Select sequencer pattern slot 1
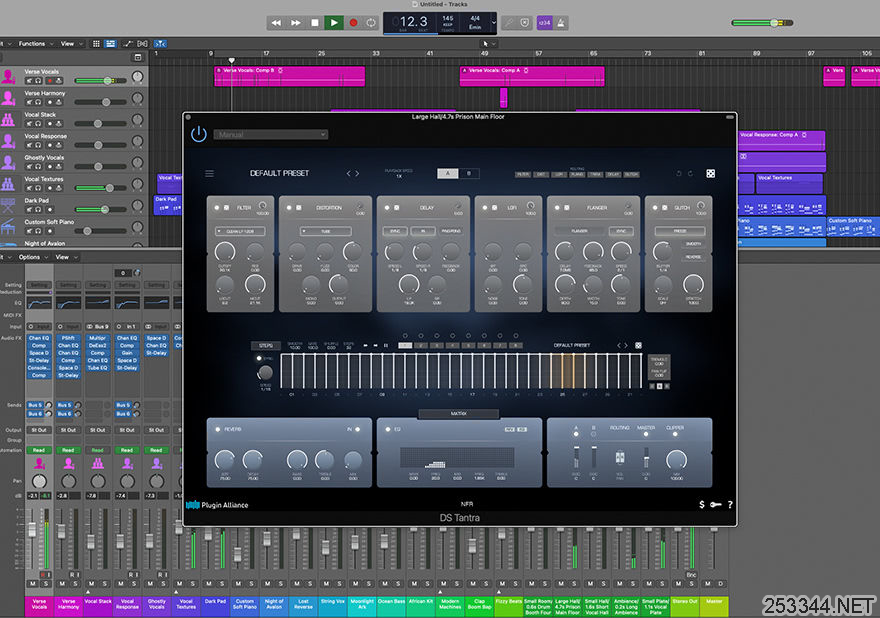 tap(405, 346)
